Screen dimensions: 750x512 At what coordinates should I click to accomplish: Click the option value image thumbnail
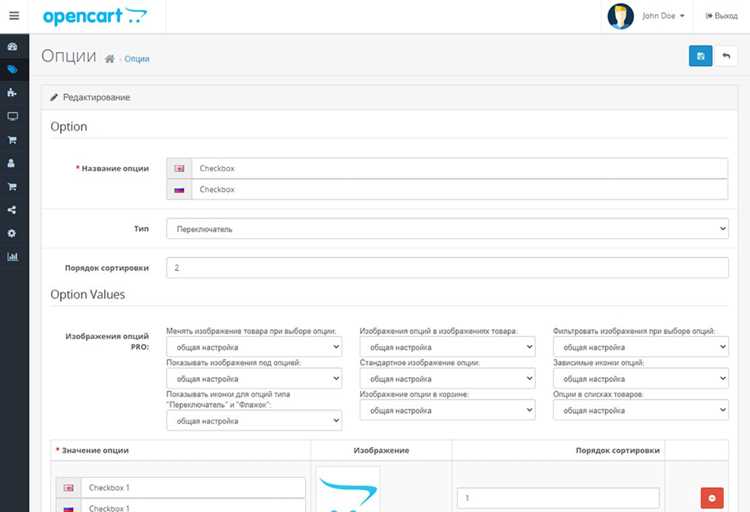(x=348, y=489)
